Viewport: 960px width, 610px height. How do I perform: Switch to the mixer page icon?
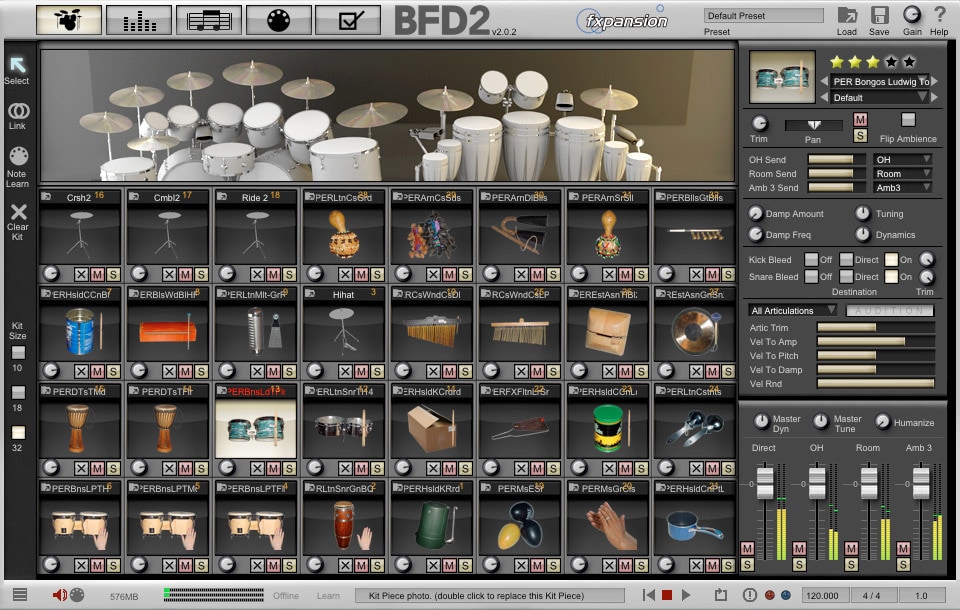click(x=139, y=20)
